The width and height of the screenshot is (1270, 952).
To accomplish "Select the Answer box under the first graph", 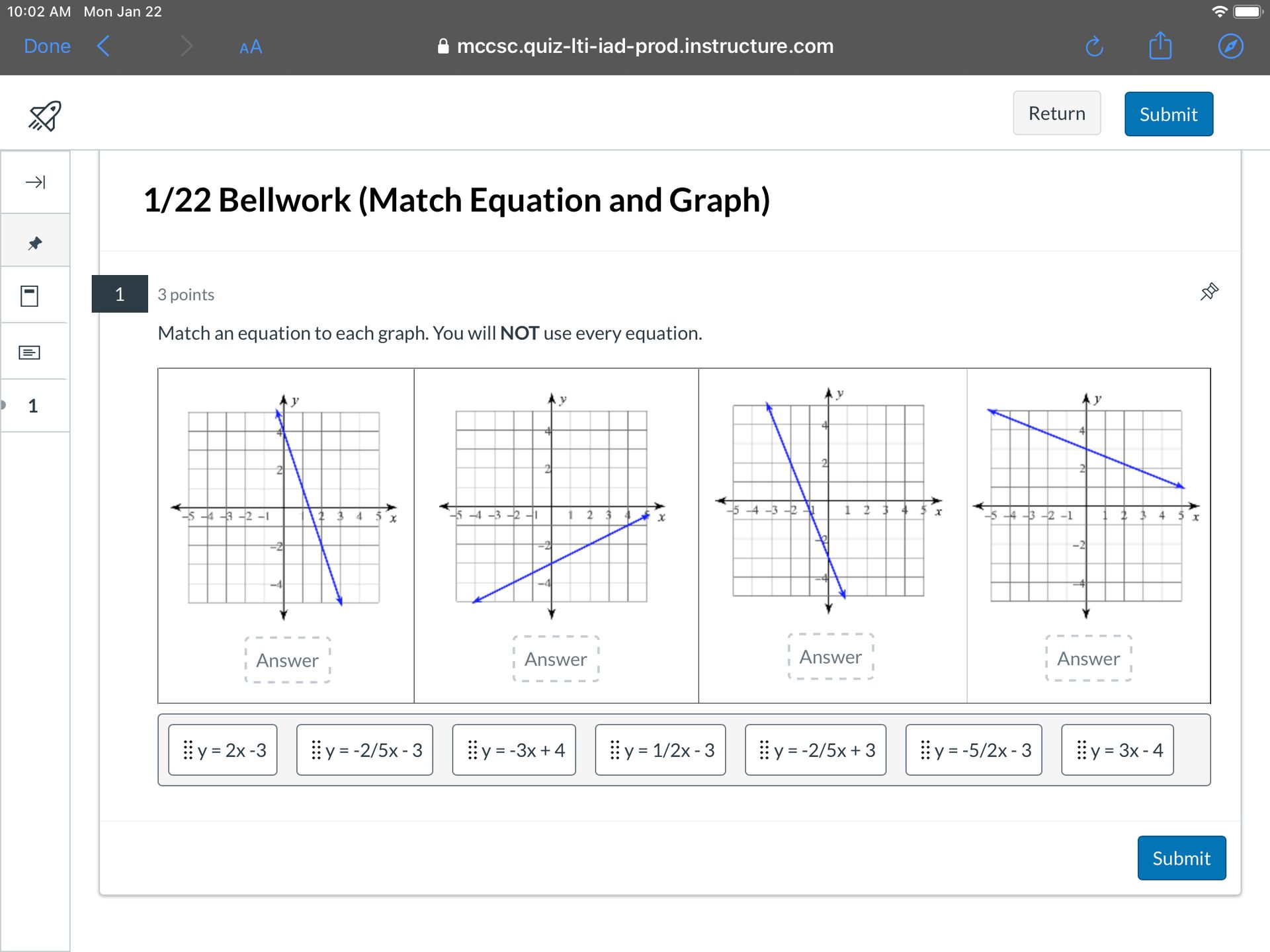I will coord(288,660).
